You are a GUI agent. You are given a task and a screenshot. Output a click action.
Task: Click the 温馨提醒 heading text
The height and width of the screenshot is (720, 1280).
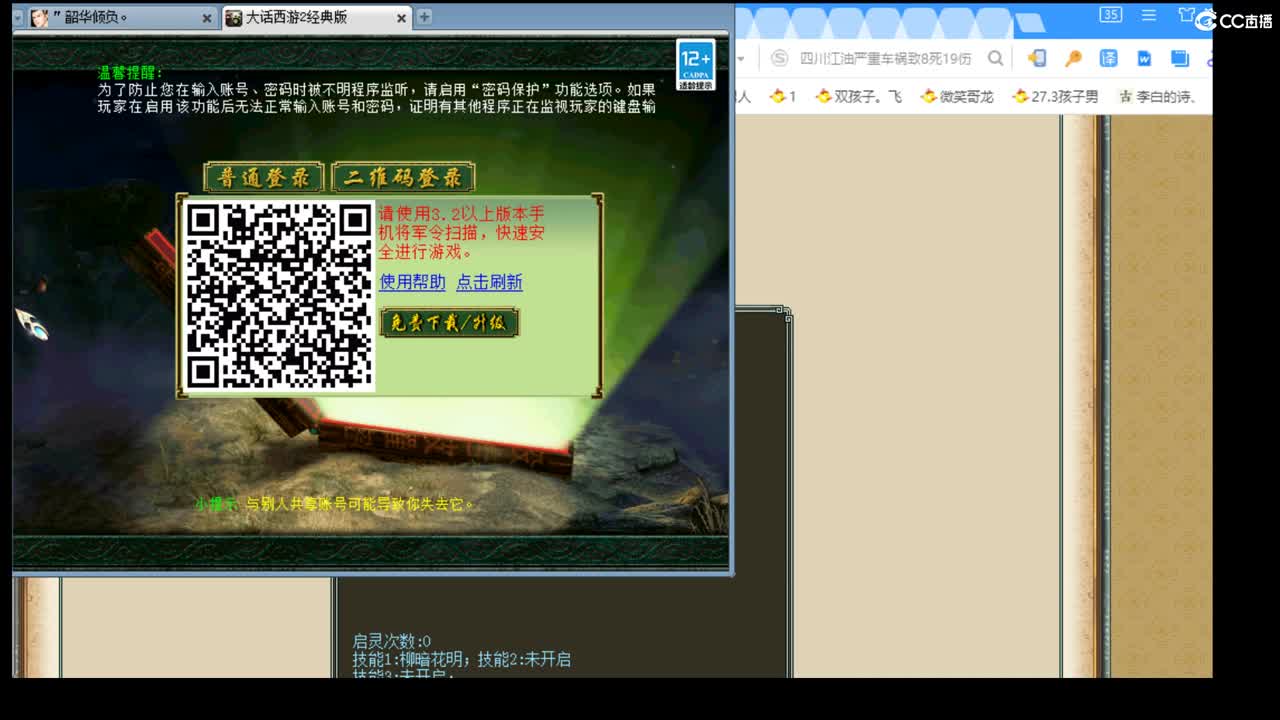130,73
